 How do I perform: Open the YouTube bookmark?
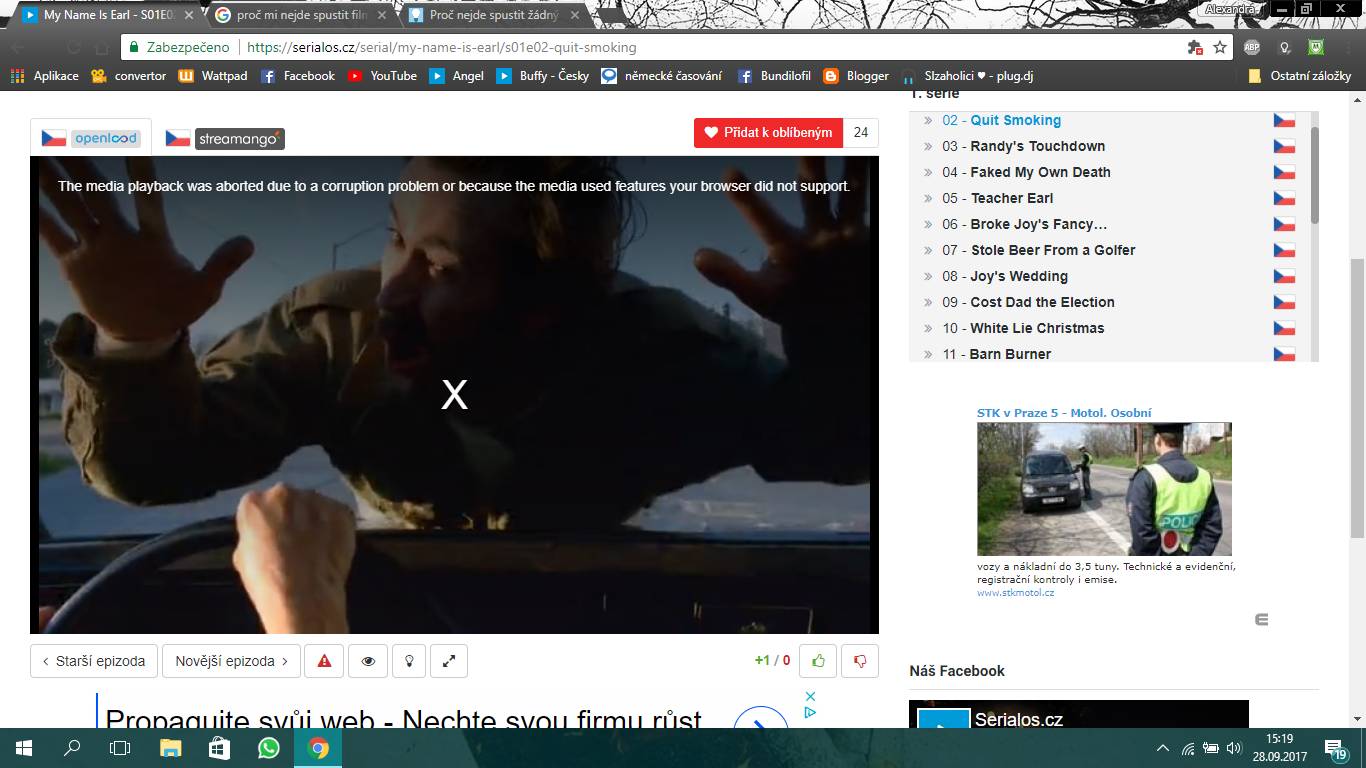(x=382, y=75)
